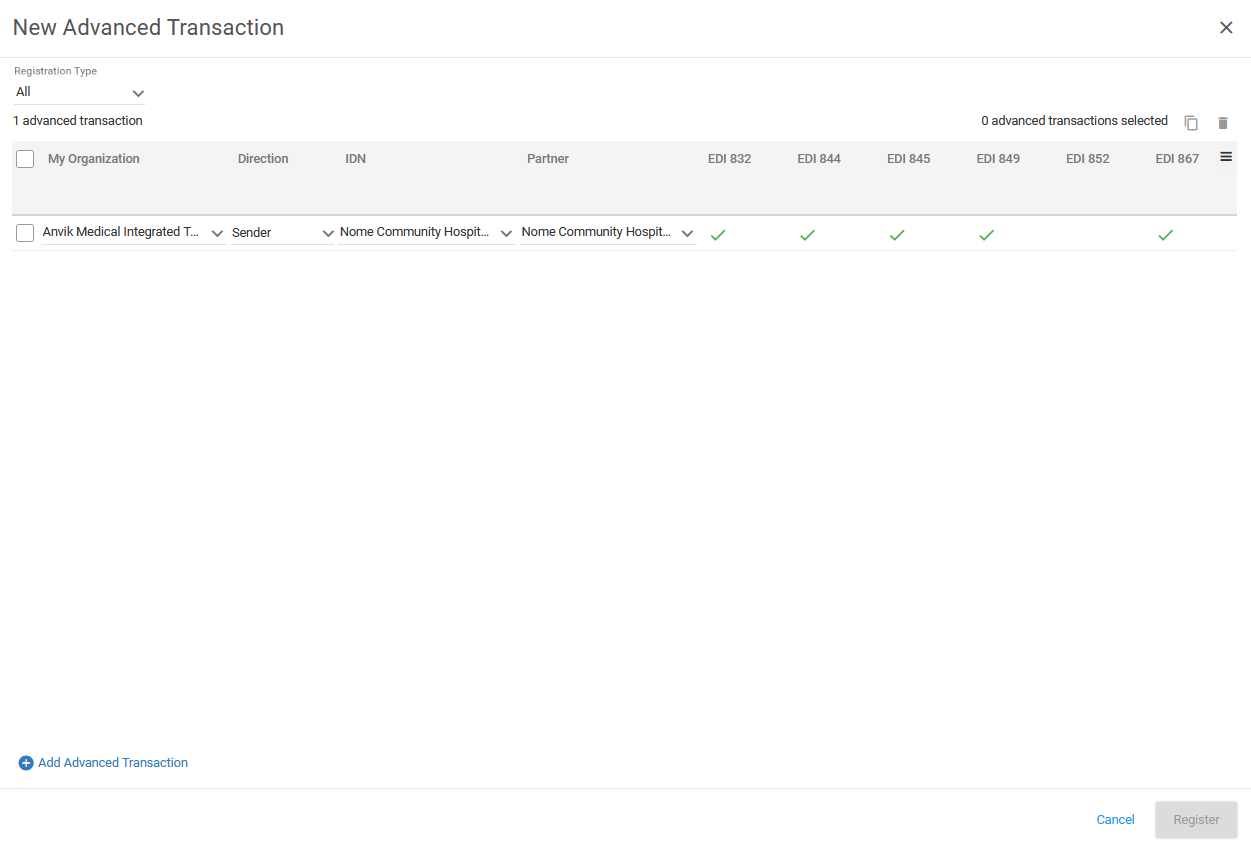This screenshot has width=1251, height=851.
Task: Click the Cancel button
Action: [x=1115, y=819]
